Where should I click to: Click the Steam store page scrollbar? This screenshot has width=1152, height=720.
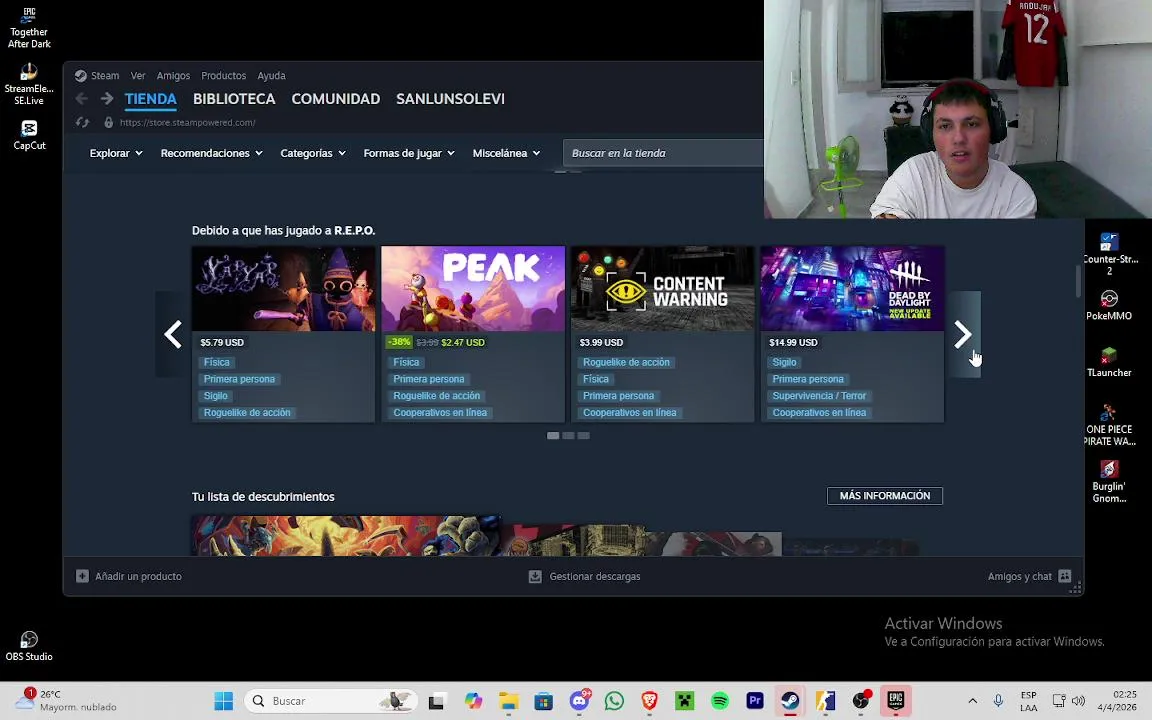point(1079,281)
